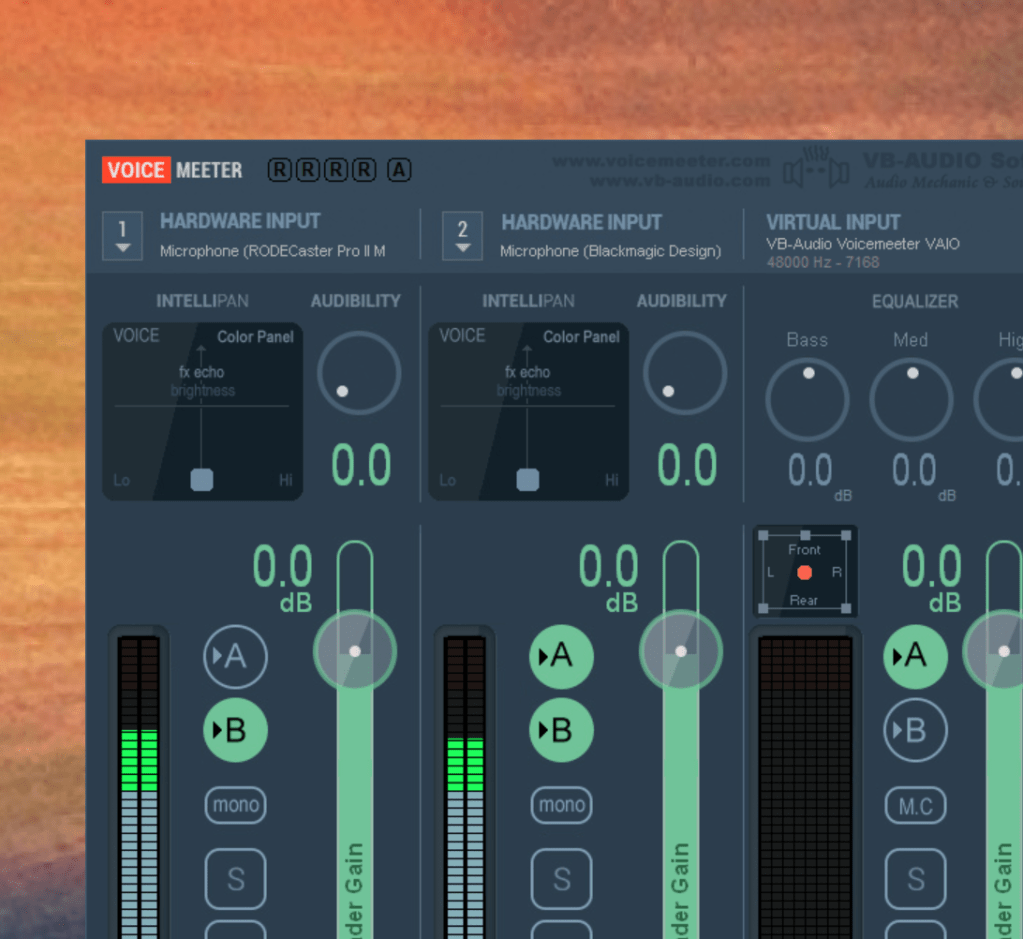Click the Bass equalizer knob
This screenshot has height=939, width=1023.
[x=808, y=399]
